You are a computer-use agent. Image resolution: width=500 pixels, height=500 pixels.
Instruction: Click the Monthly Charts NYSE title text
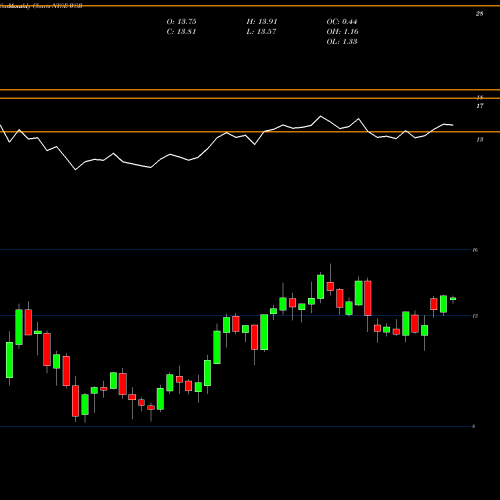(42, 6)
